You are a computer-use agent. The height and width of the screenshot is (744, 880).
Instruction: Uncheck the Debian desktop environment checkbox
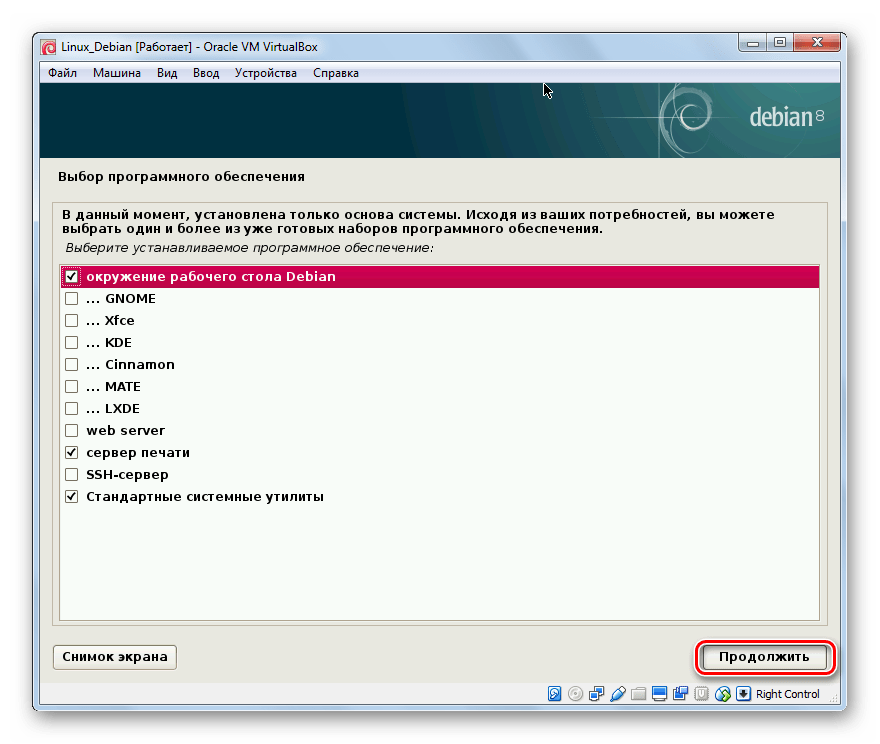click(x=71, y=277)
